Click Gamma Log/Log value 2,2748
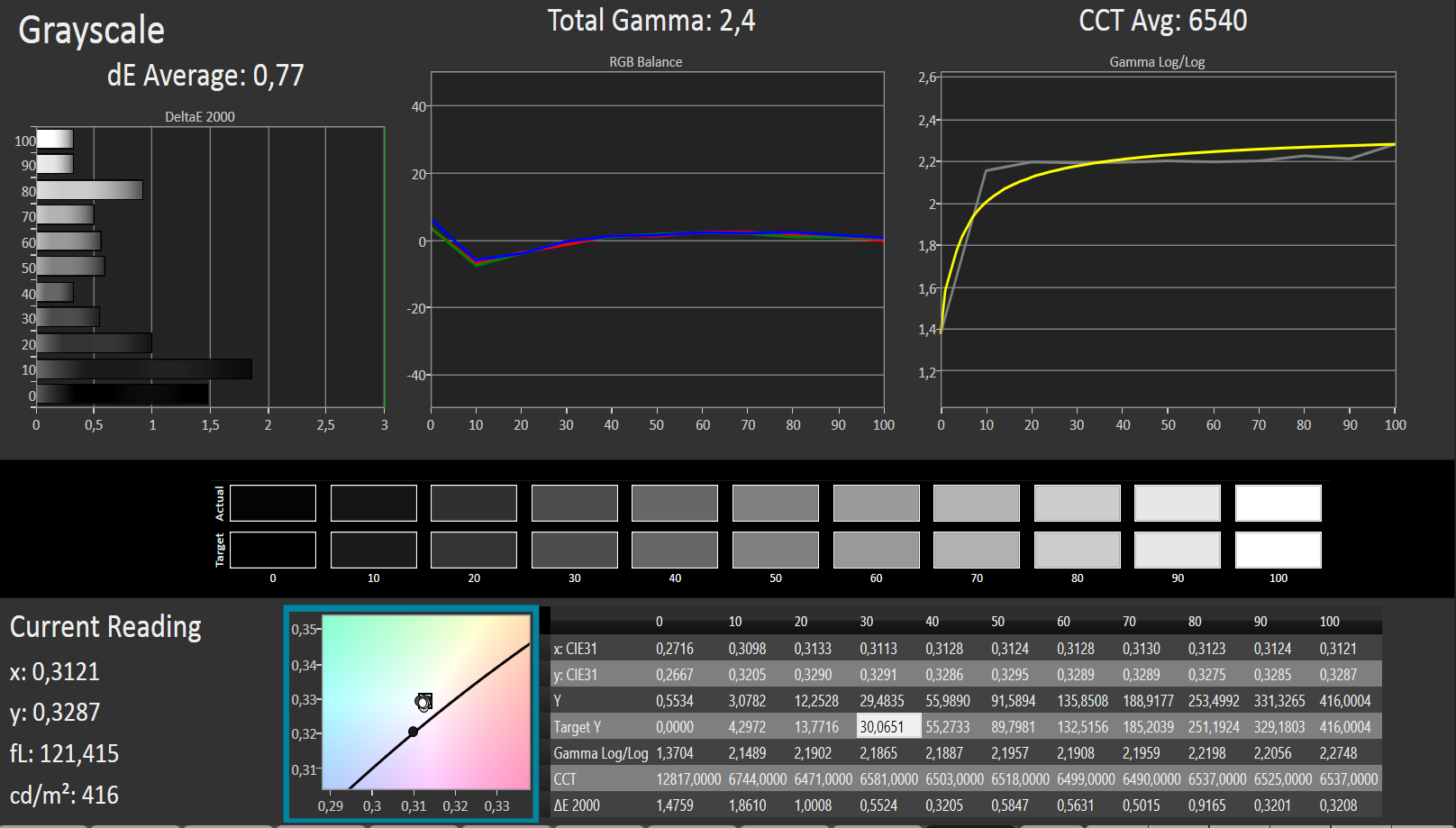 1339,753
